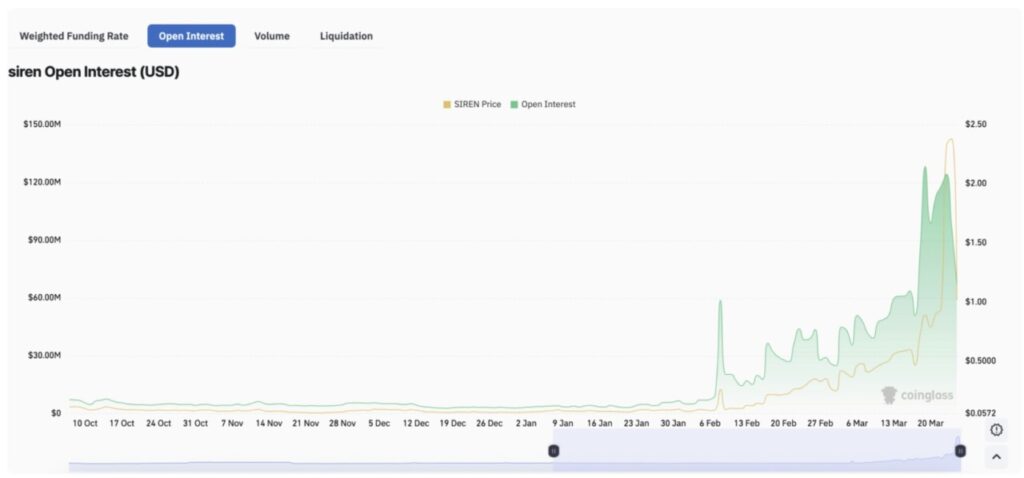Click the selected range area in the navigator
This screenshot has height=478, width=1024.
(756, 455)
